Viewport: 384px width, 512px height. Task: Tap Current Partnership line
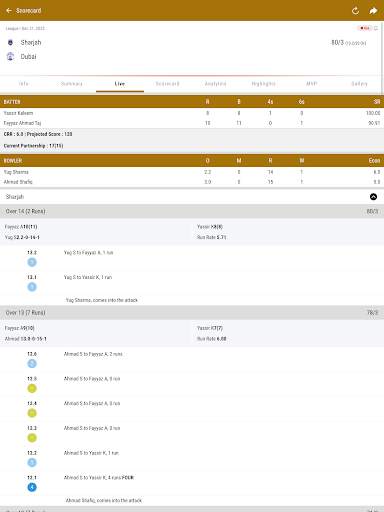click(33, 146)
